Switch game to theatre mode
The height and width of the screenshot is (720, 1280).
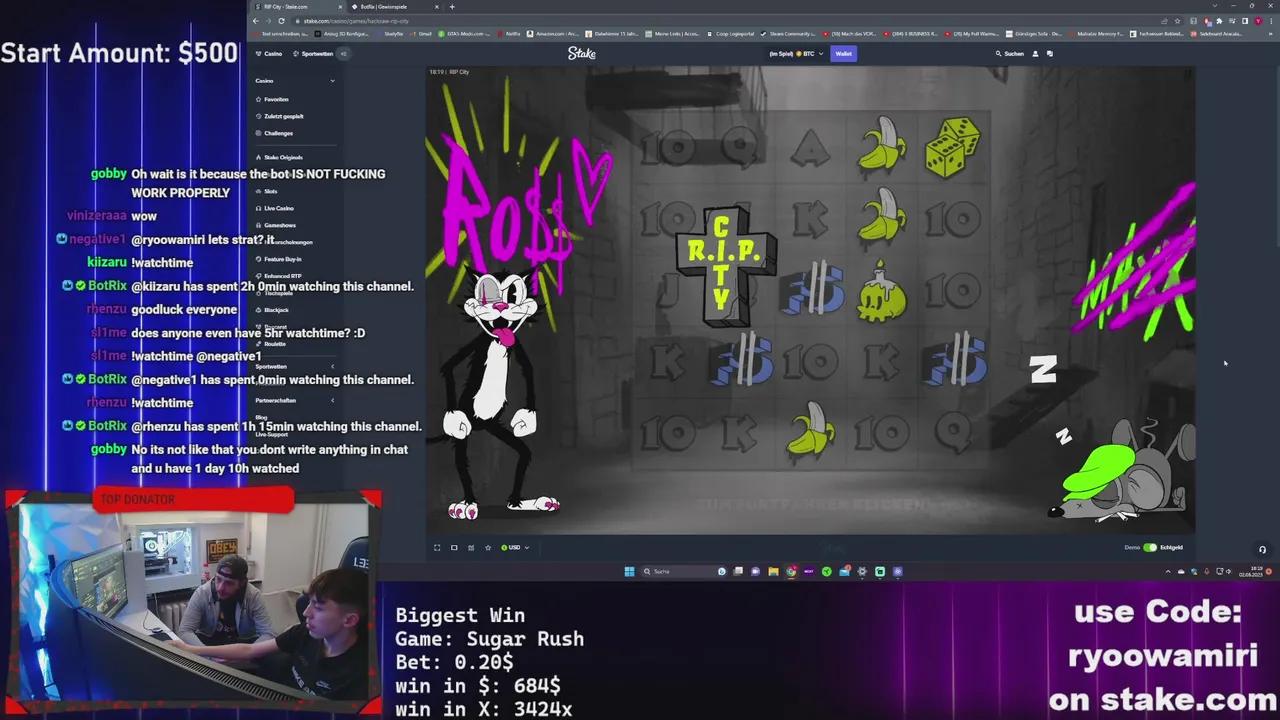point(454,547)
